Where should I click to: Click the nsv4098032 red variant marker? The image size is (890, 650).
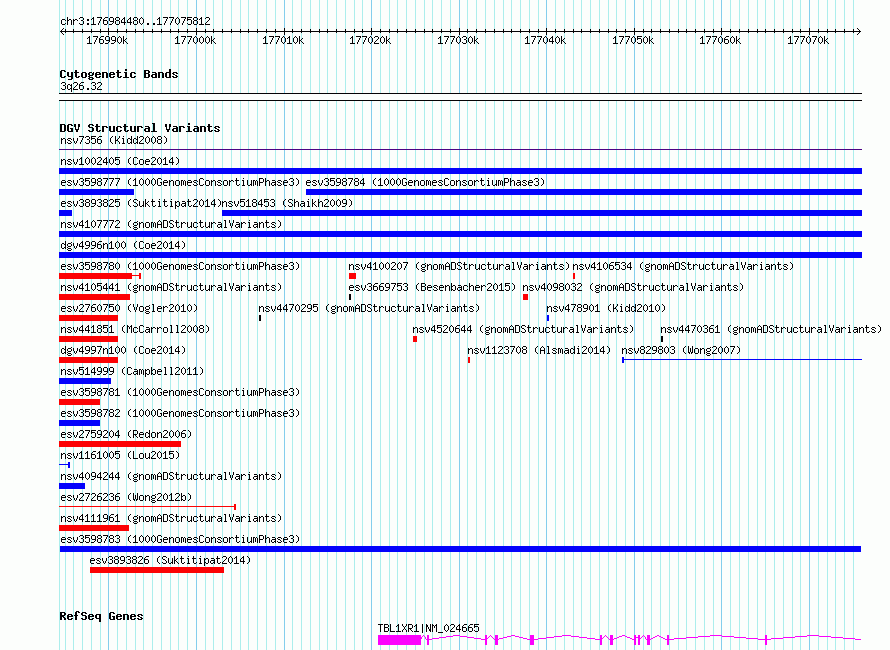[526, 297]
